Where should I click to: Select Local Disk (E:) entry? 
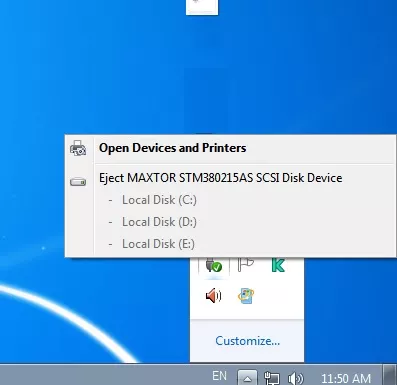(158, 244)
